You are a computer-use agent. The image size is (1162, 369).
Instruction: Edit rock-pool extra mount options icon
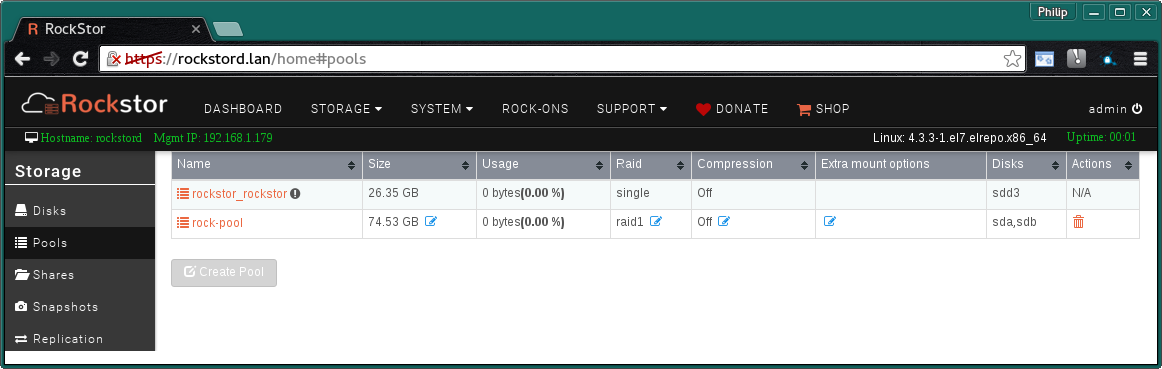pyautogui.click(x=830, y=222)
